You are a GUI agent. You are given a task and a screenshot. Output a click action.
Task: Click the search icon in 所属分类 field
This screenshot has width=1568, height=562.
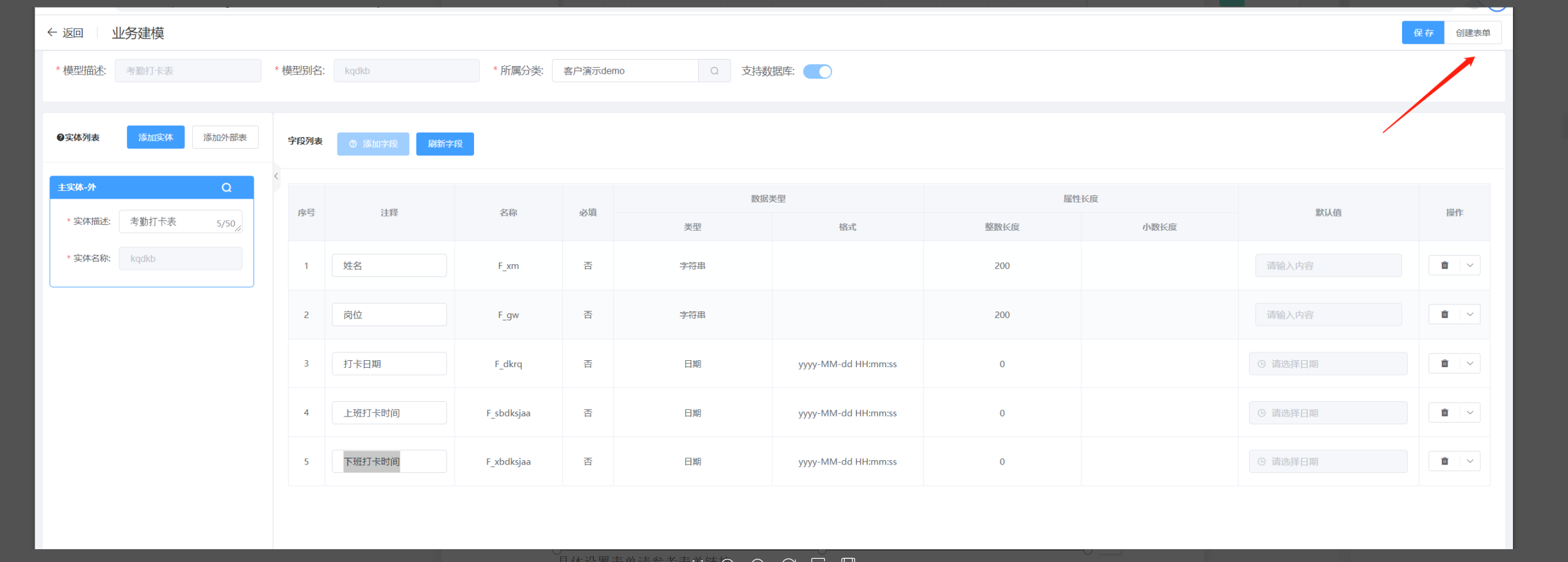(714, 71)
